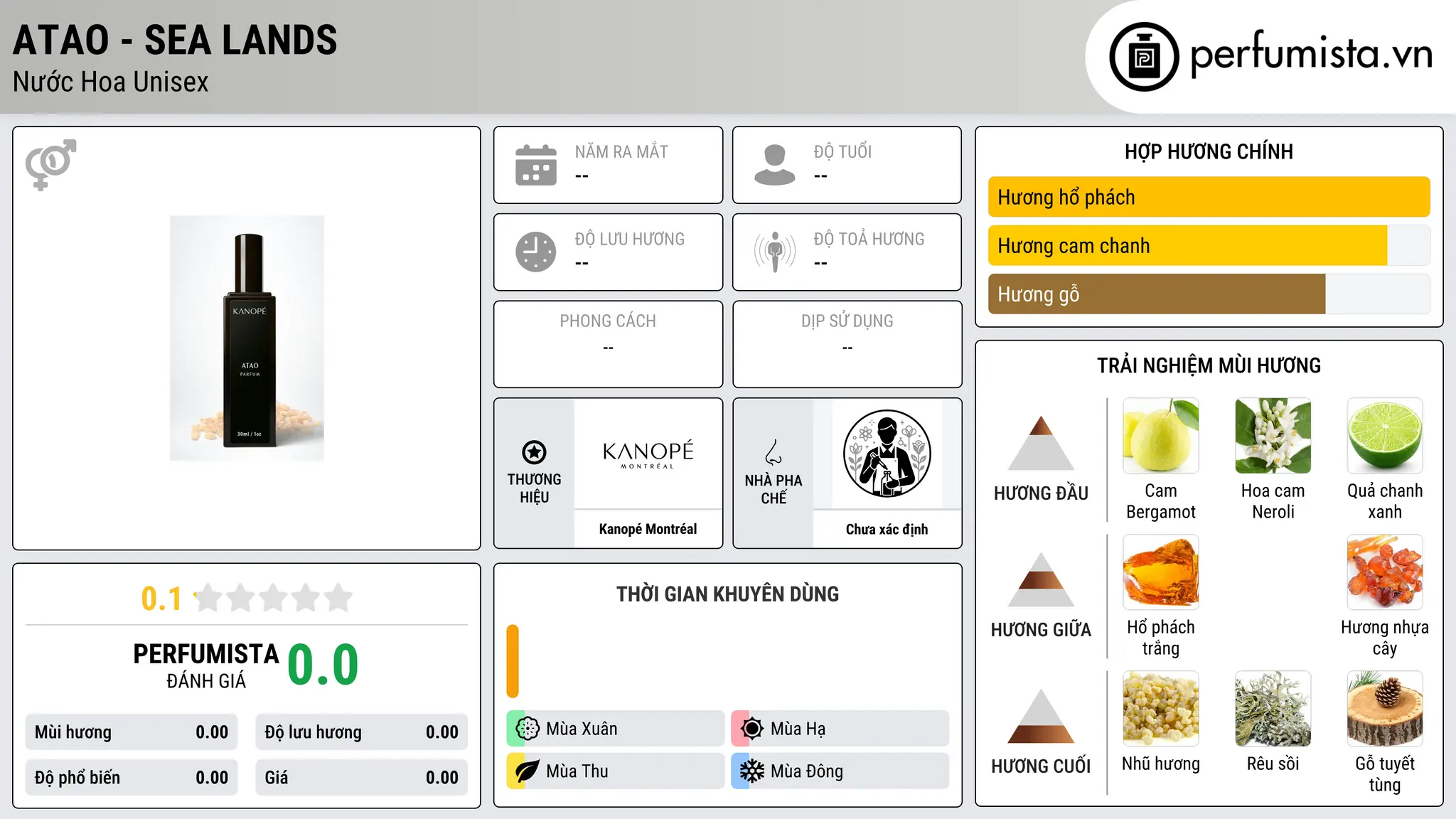Select the Mùa Hạ season row
Screen dimensions: 1456x819
click(840, 729)
